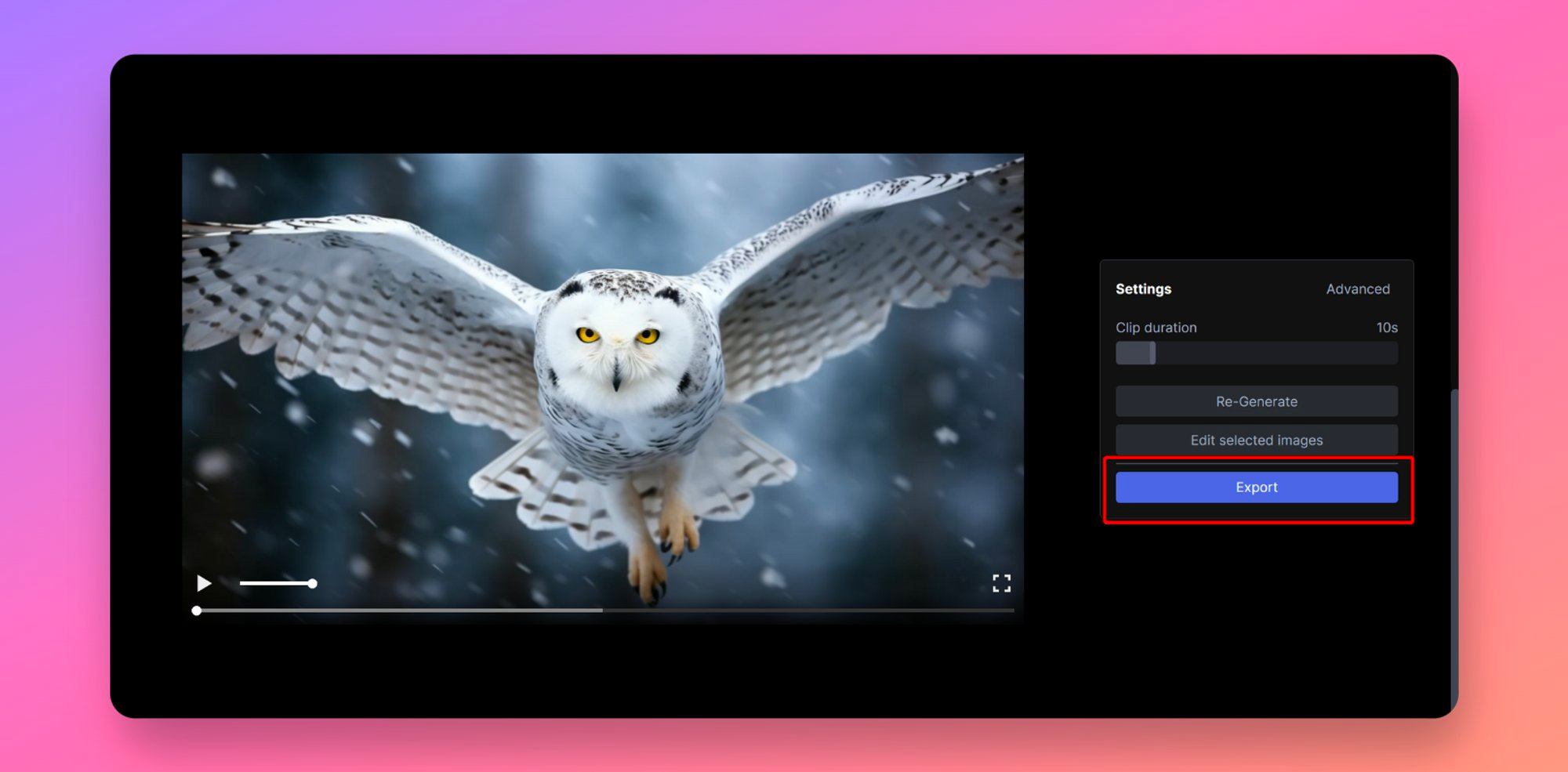The width and height of the screenshot is (1568, 772).
Task: Play the owl video clip
Action: pyautogui.click(x=204, y=583)
